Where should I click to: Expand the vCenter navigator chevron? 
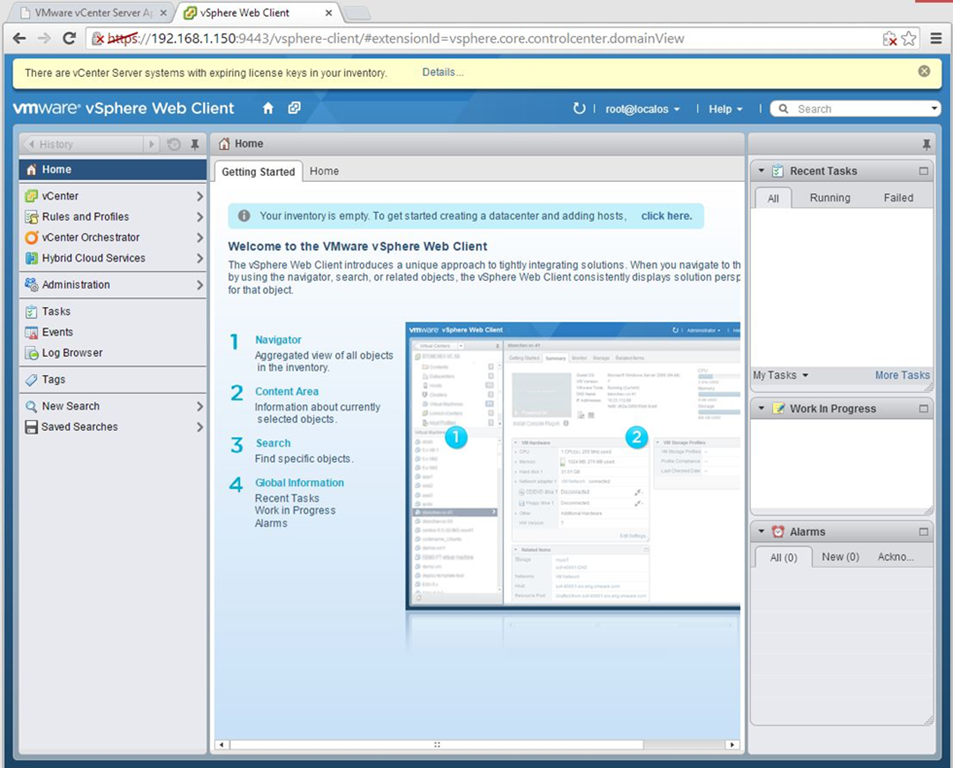(x=199, y=196)
